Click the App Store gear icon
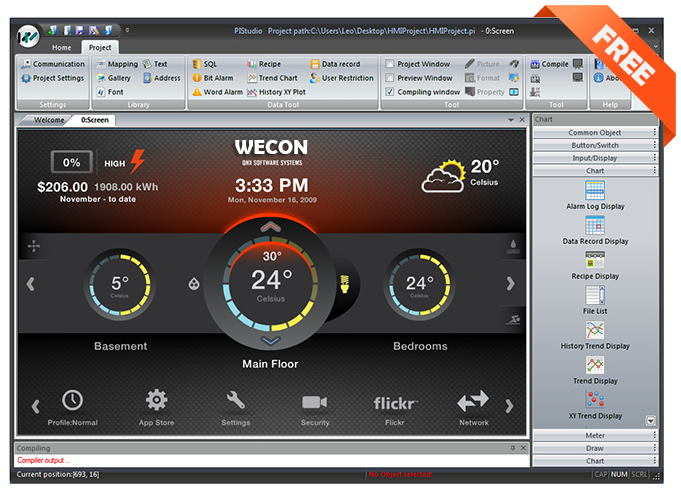Viewport: 681px width, 493px height. click(156, 400)
